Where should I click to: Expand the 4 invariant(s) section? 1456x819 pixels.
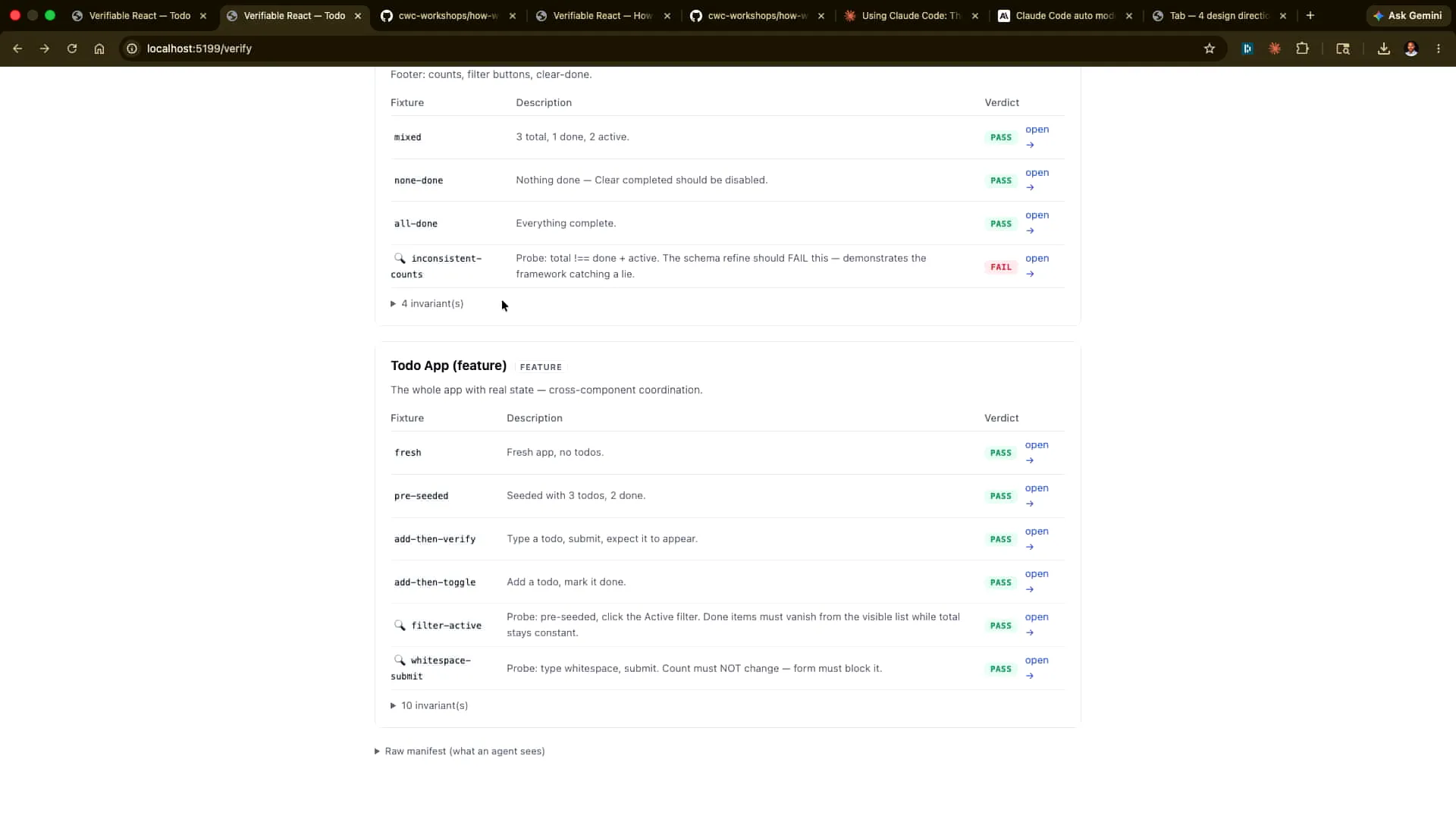(427, 304)
